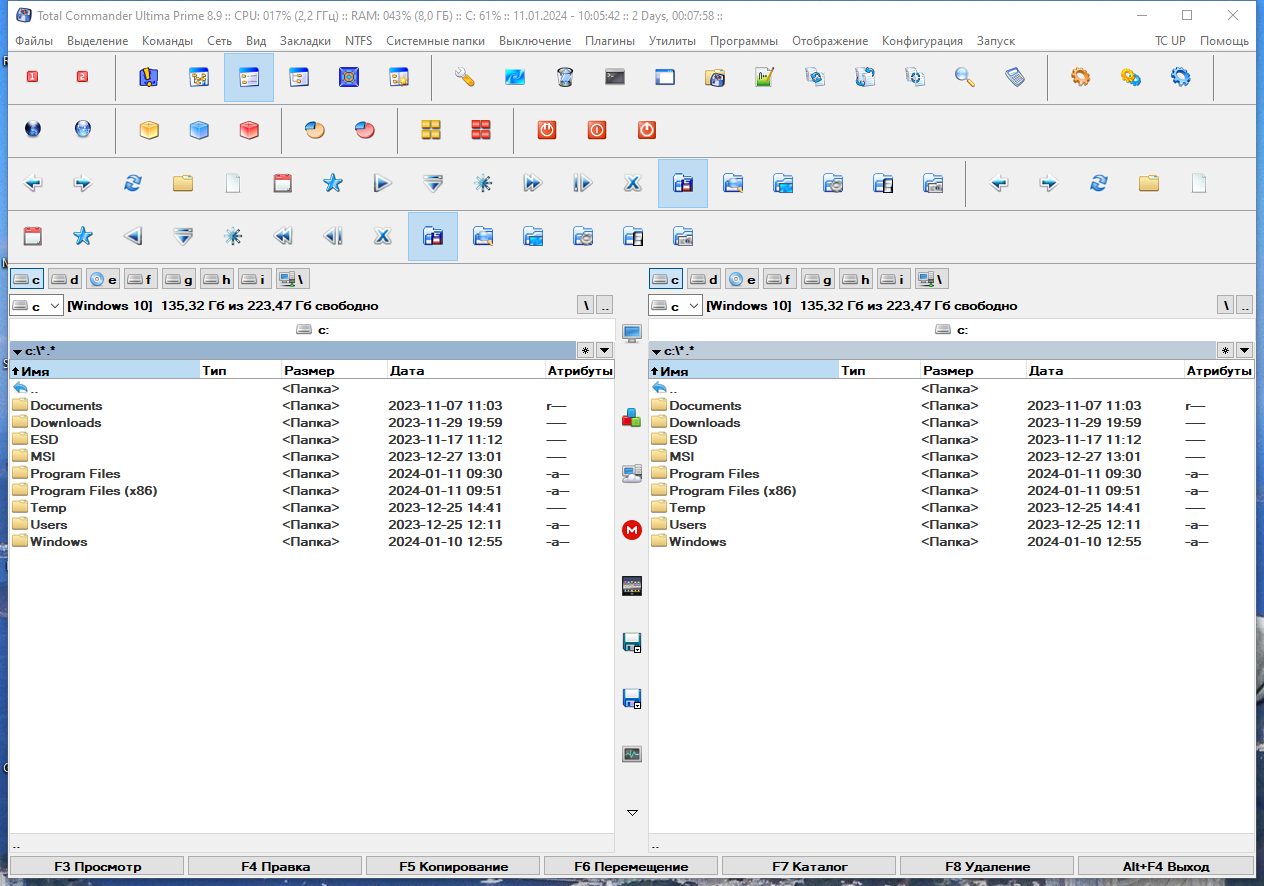
Task: Open left panel drive selection combo box
Action: pos(37,305)
